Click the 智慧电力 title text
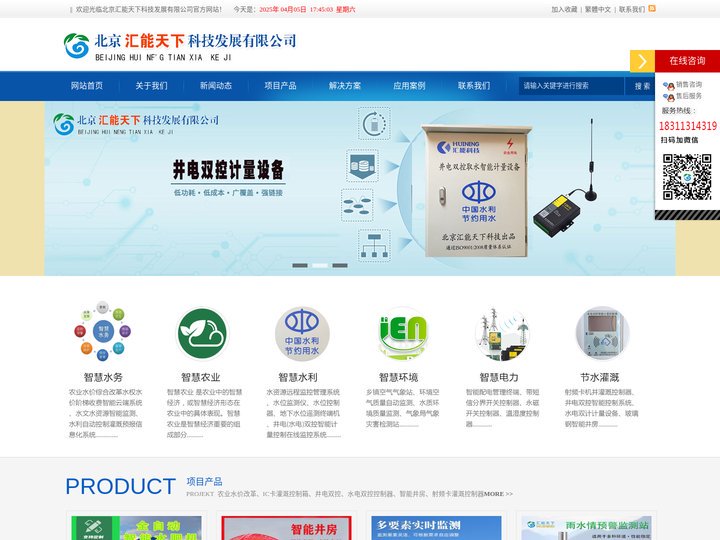Screen dimensions: 720x540 (x=499, y=377)
